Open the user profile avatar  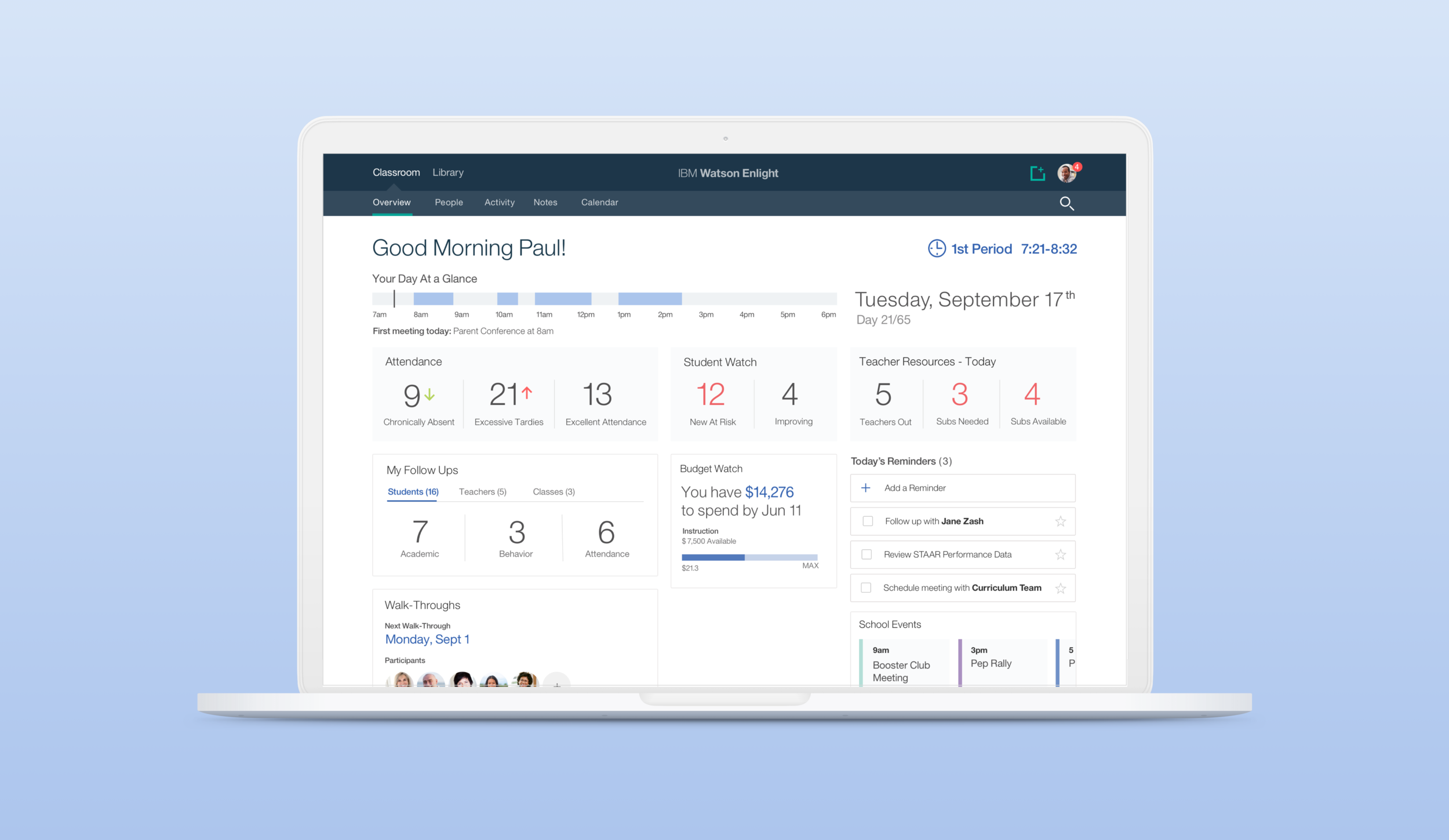pyautogui.click(x=1066, y=173)
